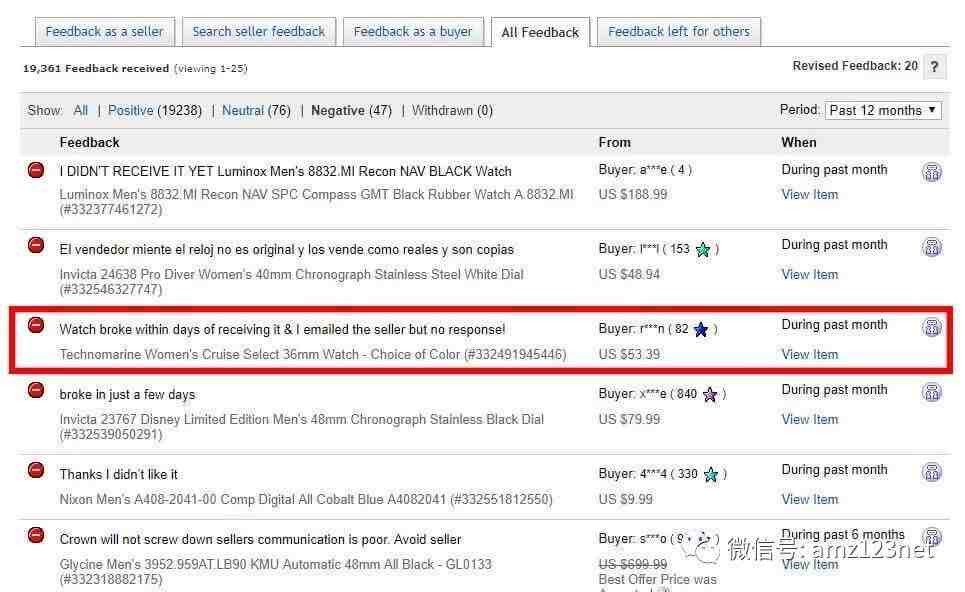Click price US $188.99
The height and width of the screenshot is (592, 965).
633,194
